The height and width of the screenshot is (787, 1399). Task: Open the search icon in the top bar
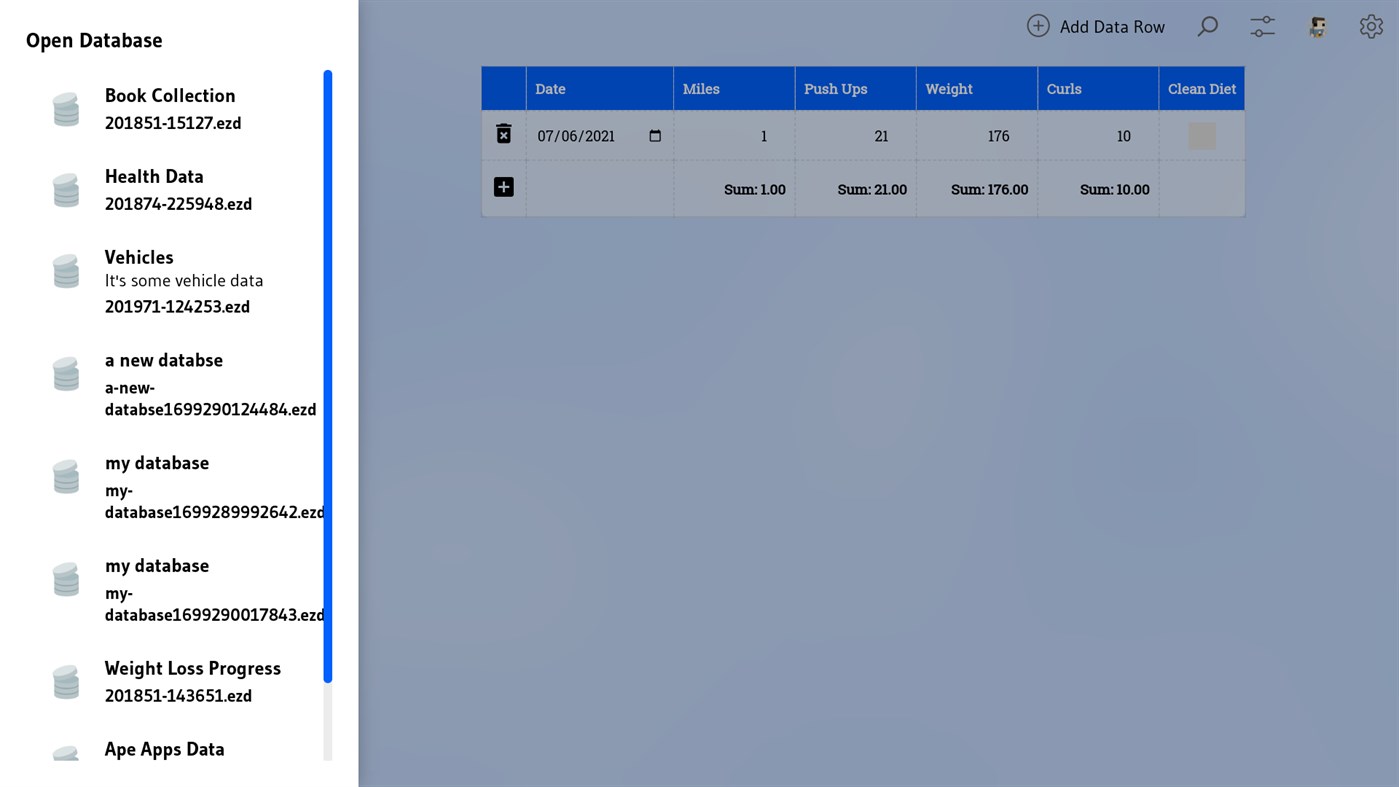coord(1207,26)
